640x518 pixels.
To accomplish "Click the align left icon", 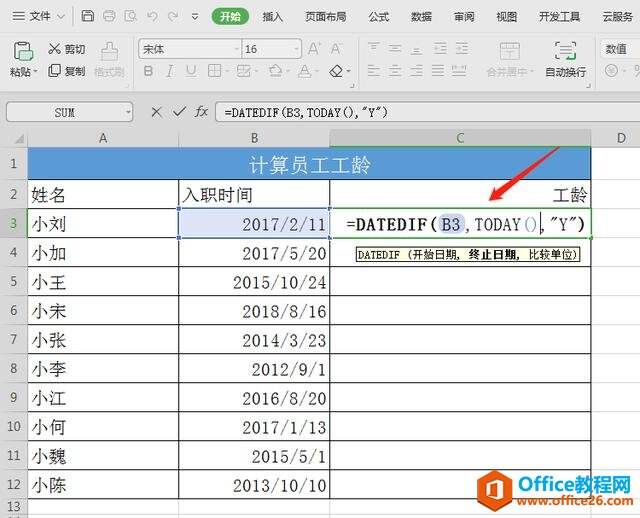I will (x=373, y=71).
